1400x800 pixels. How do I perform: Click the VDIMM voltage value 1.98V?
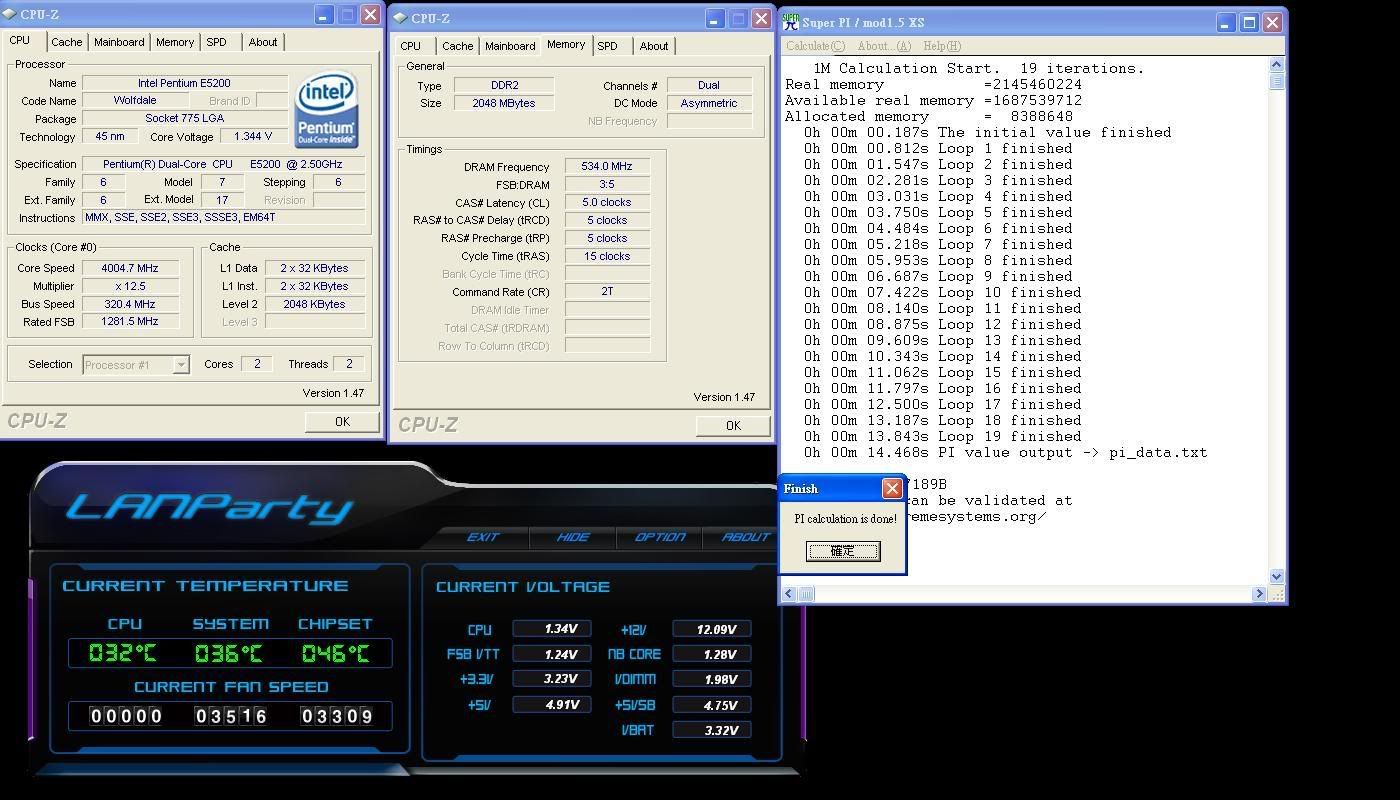click(712, 679)
